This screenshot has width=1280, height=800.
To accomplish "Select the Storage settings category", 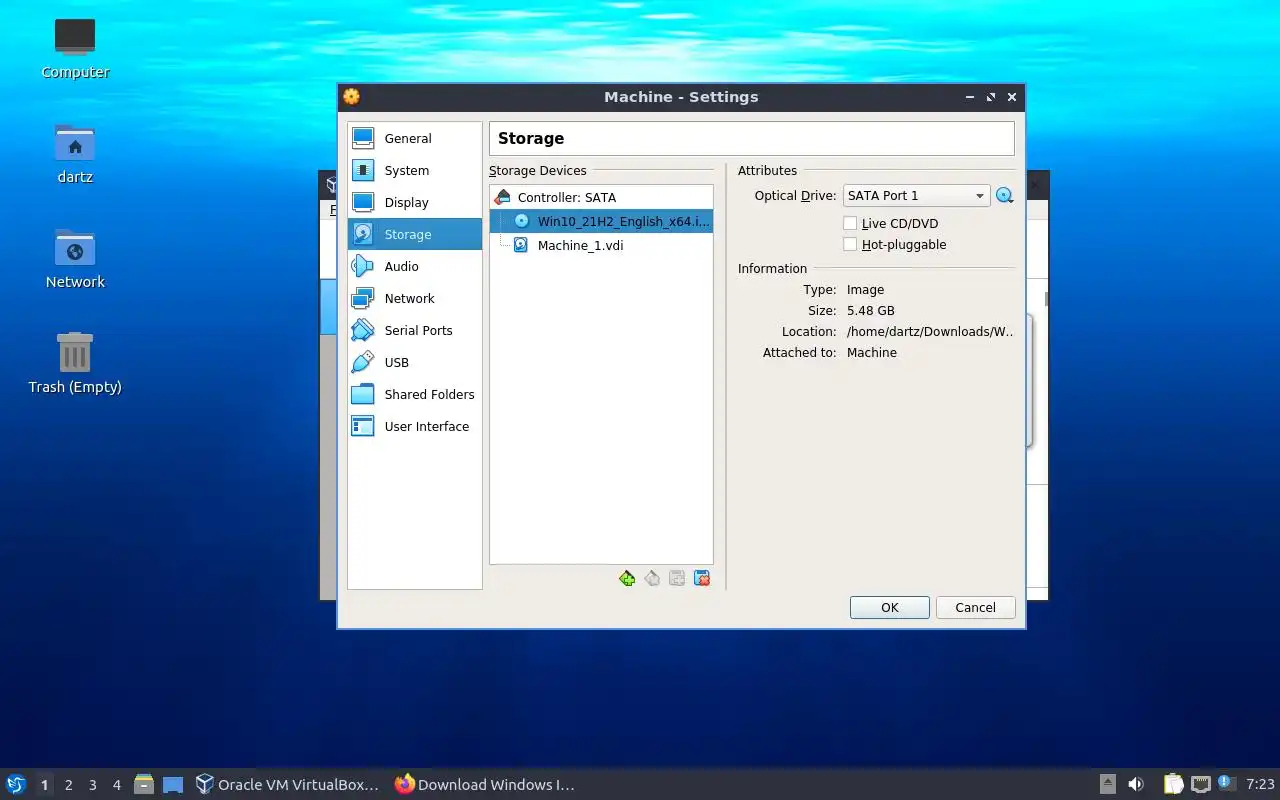I will coord(414,234).
